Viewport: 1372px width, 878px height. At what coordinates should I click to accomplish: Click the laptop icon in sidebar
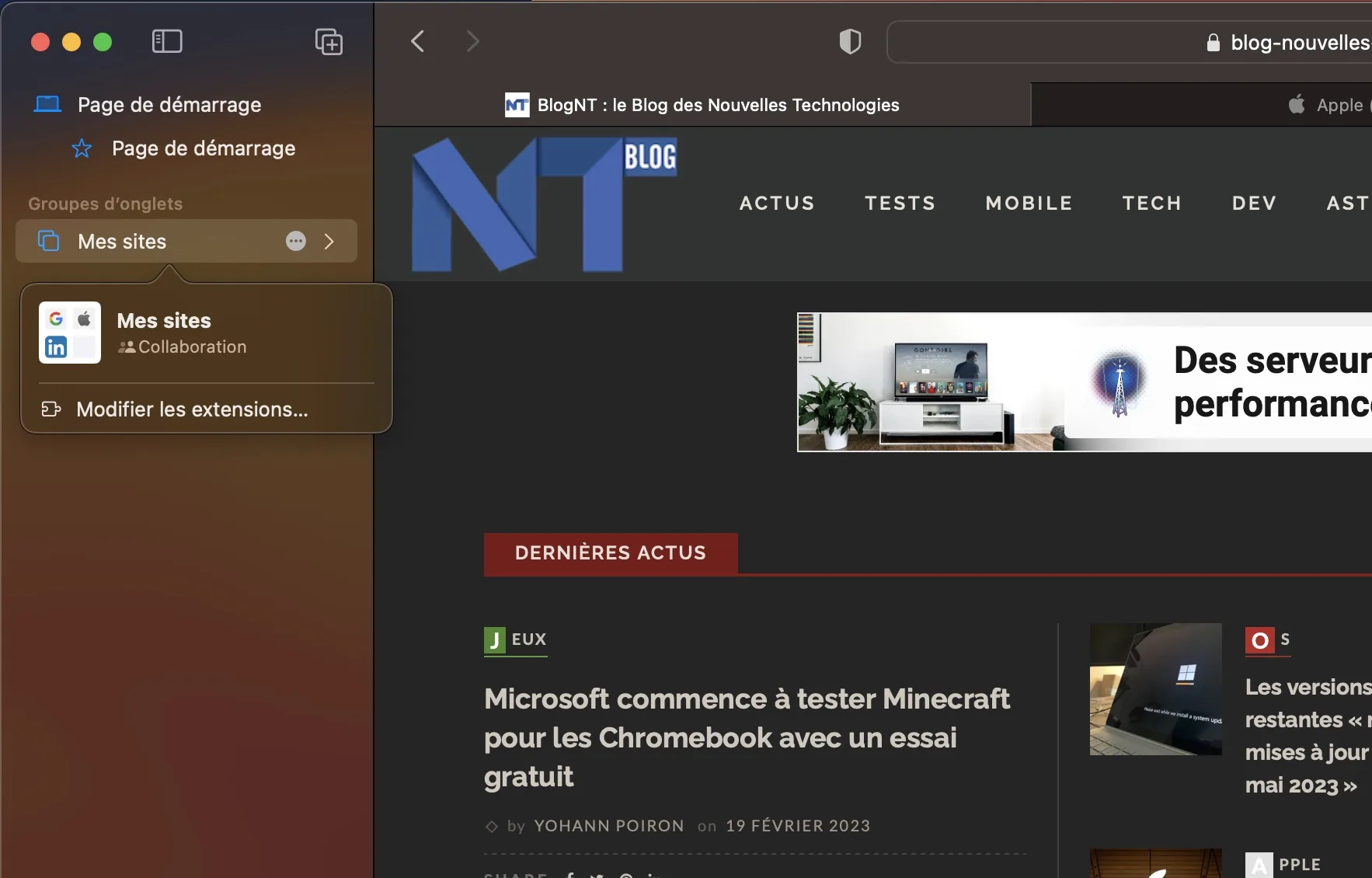47,104
